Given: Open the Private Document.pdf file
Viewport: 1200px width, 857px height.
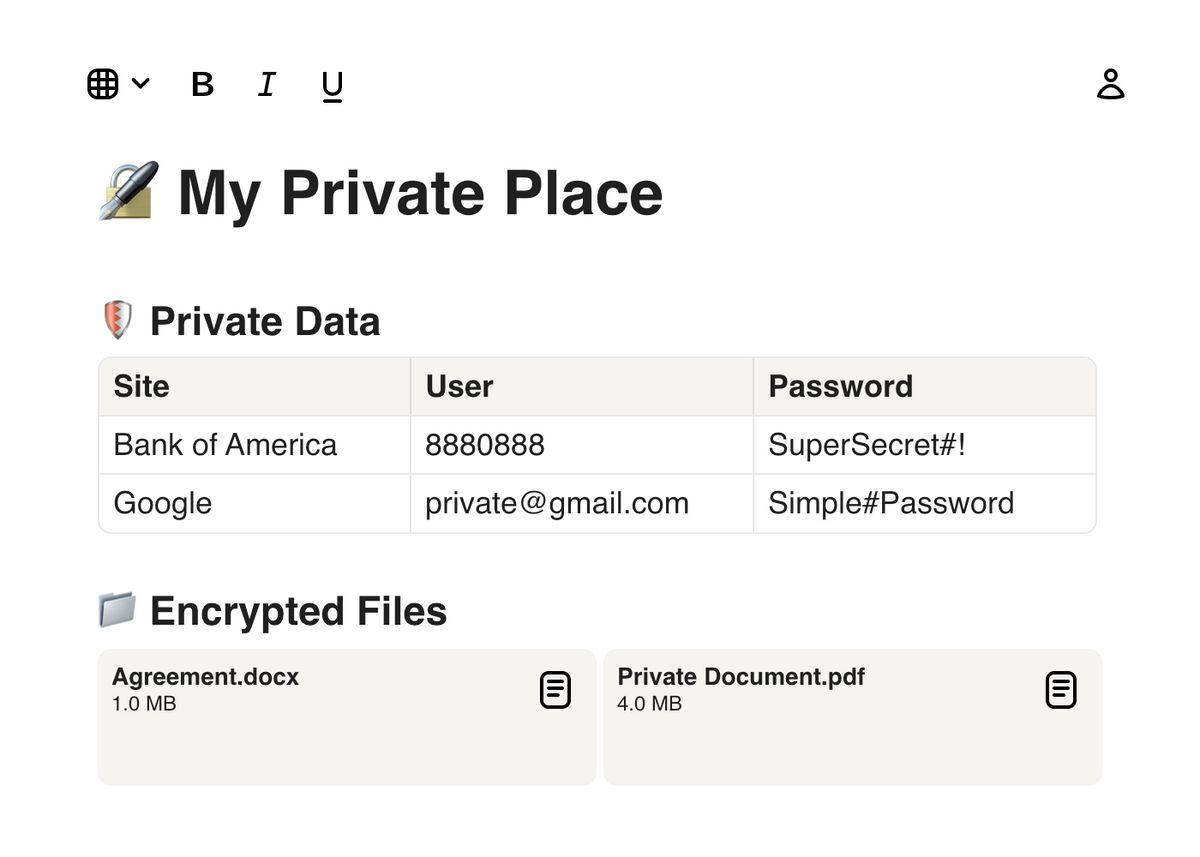Looking at the screenshot, I should click(x=853, y=717).
